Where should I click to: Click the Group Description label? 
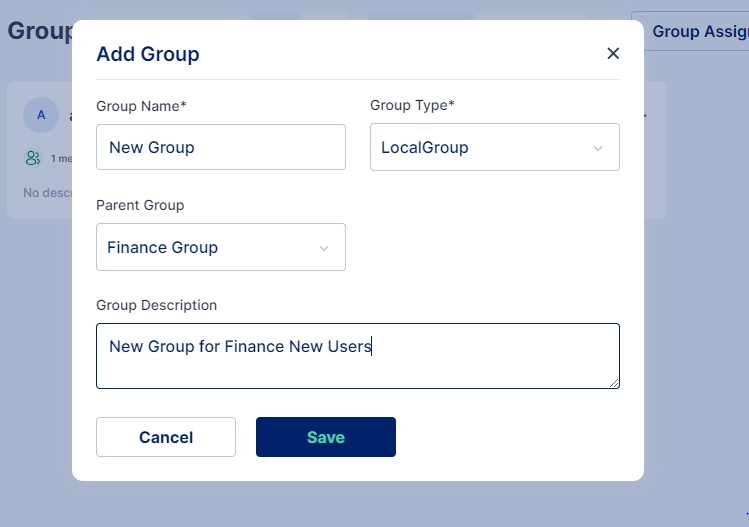[x=156, y=305]
